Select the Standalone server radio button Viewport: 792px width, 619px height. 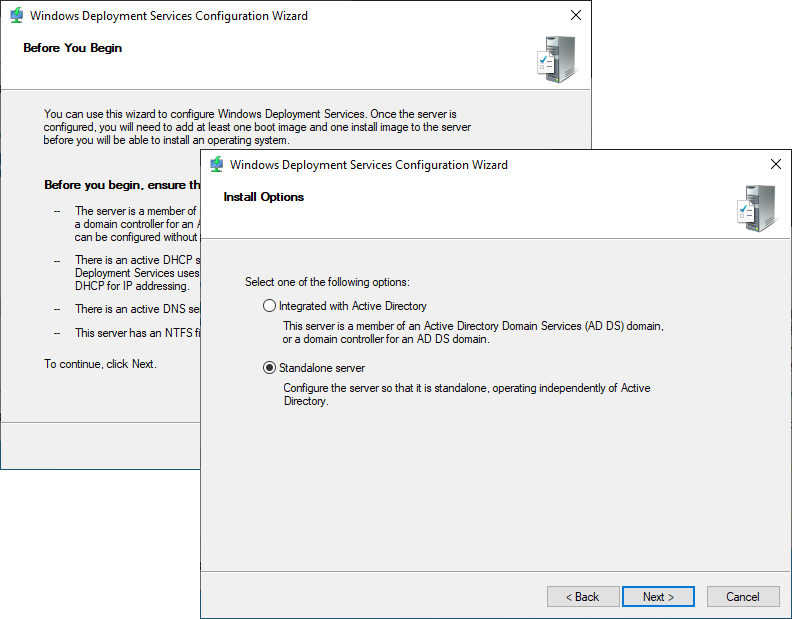(x=269, y=368)
